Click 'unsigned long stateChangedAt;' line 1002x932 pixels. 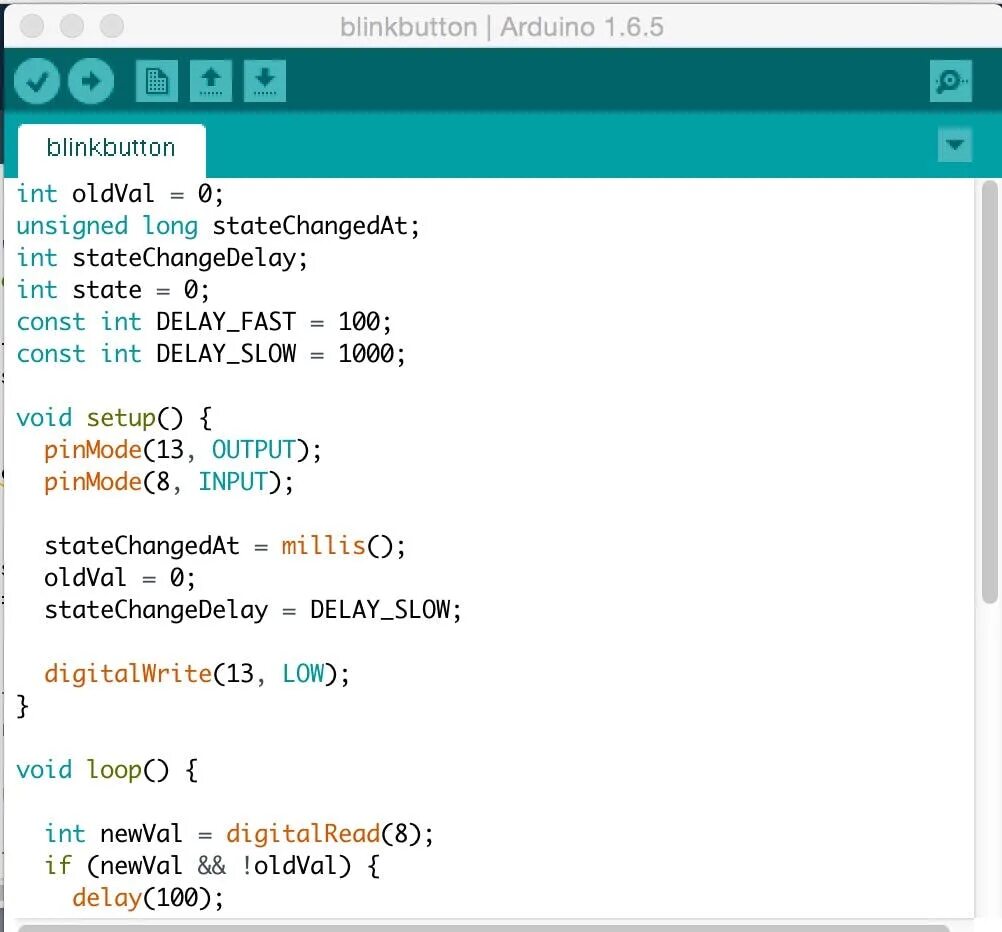(x=218, y=226)
